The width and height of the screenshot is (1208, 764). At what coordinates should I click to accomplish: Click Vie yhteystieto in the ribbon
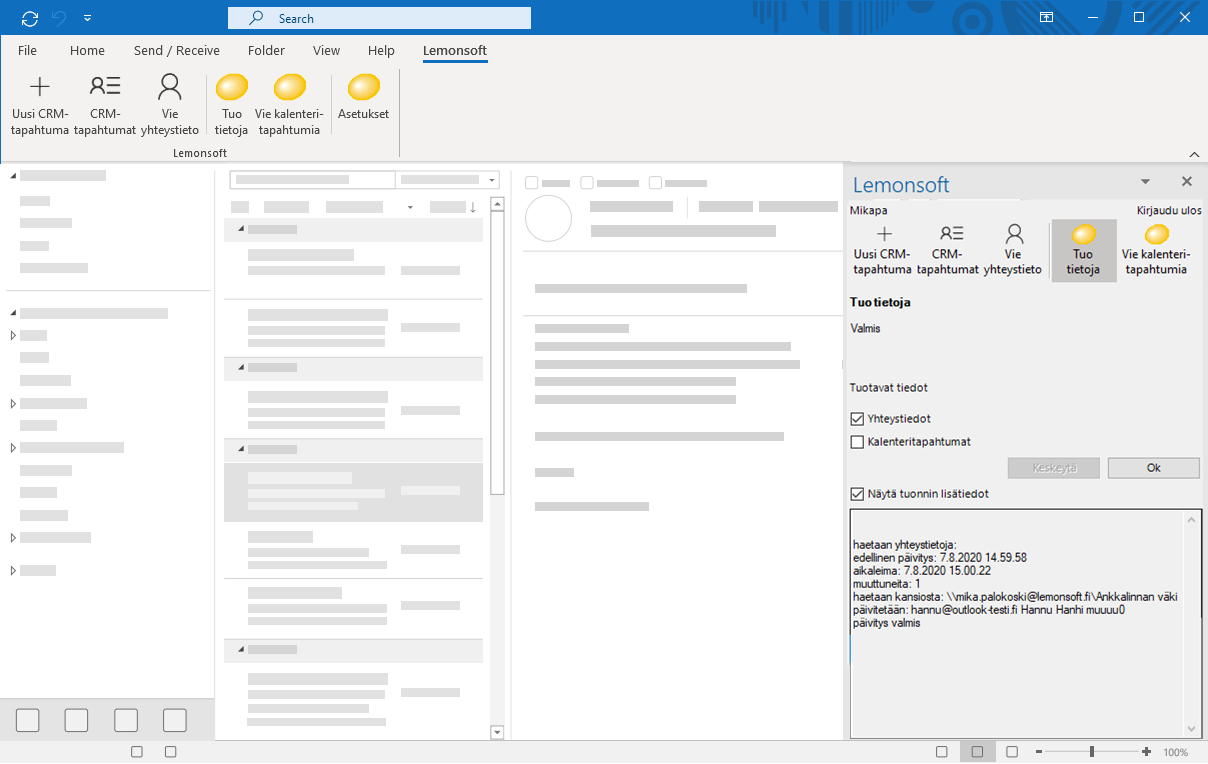170,105
